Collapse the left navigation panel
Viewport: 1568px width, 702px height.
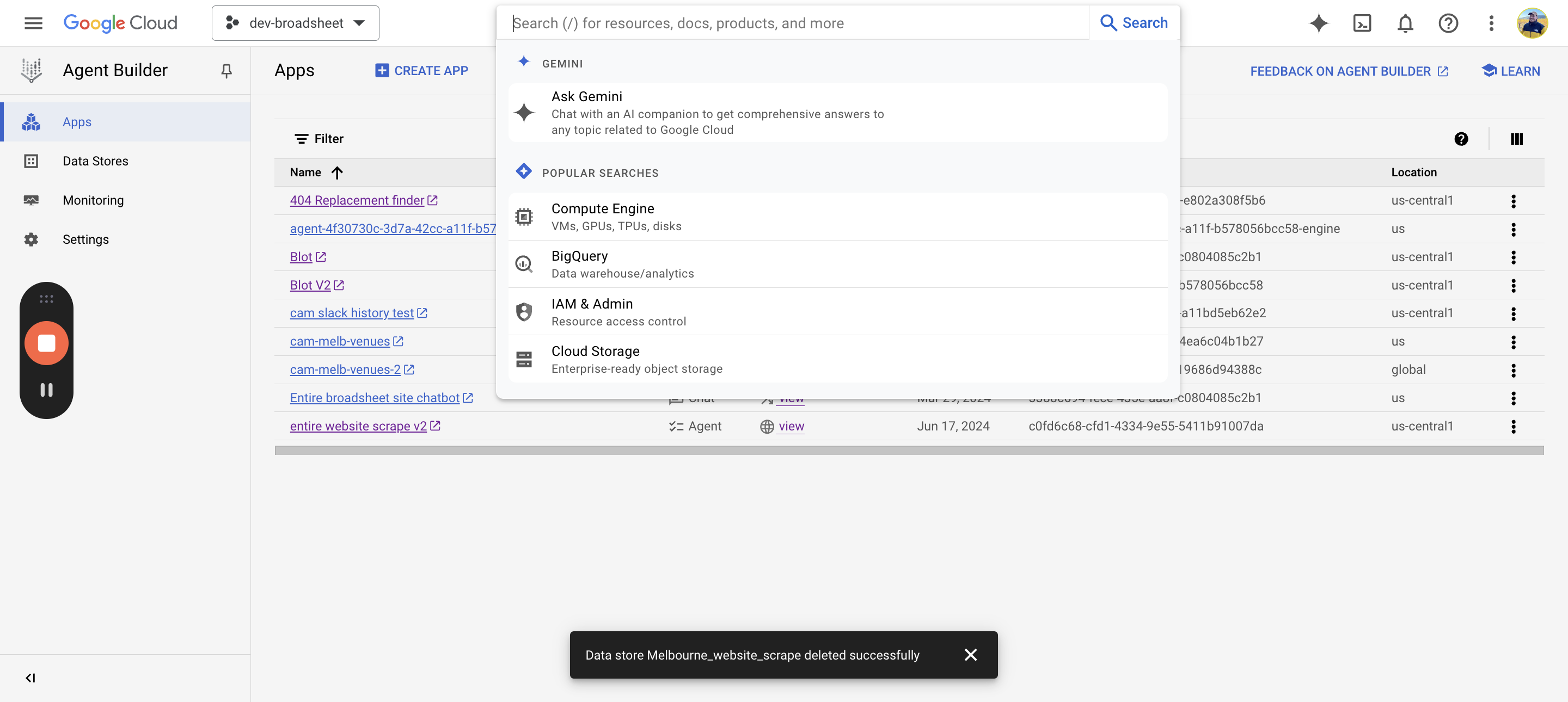tap(30, 678)
